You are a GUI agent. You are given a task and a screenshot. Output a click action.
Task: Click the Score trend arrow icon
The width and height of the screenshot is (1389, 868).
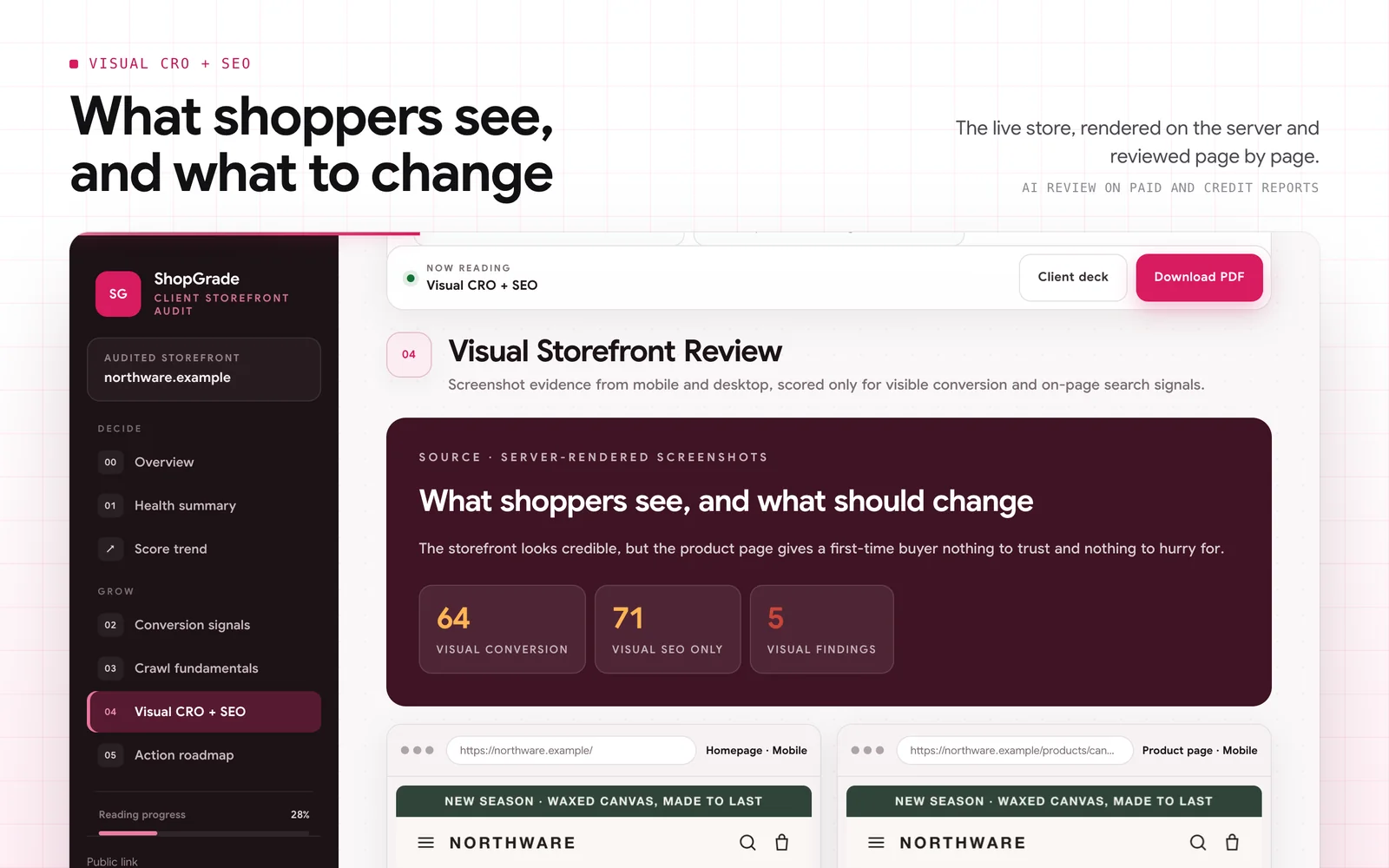(x=110, y=549)
